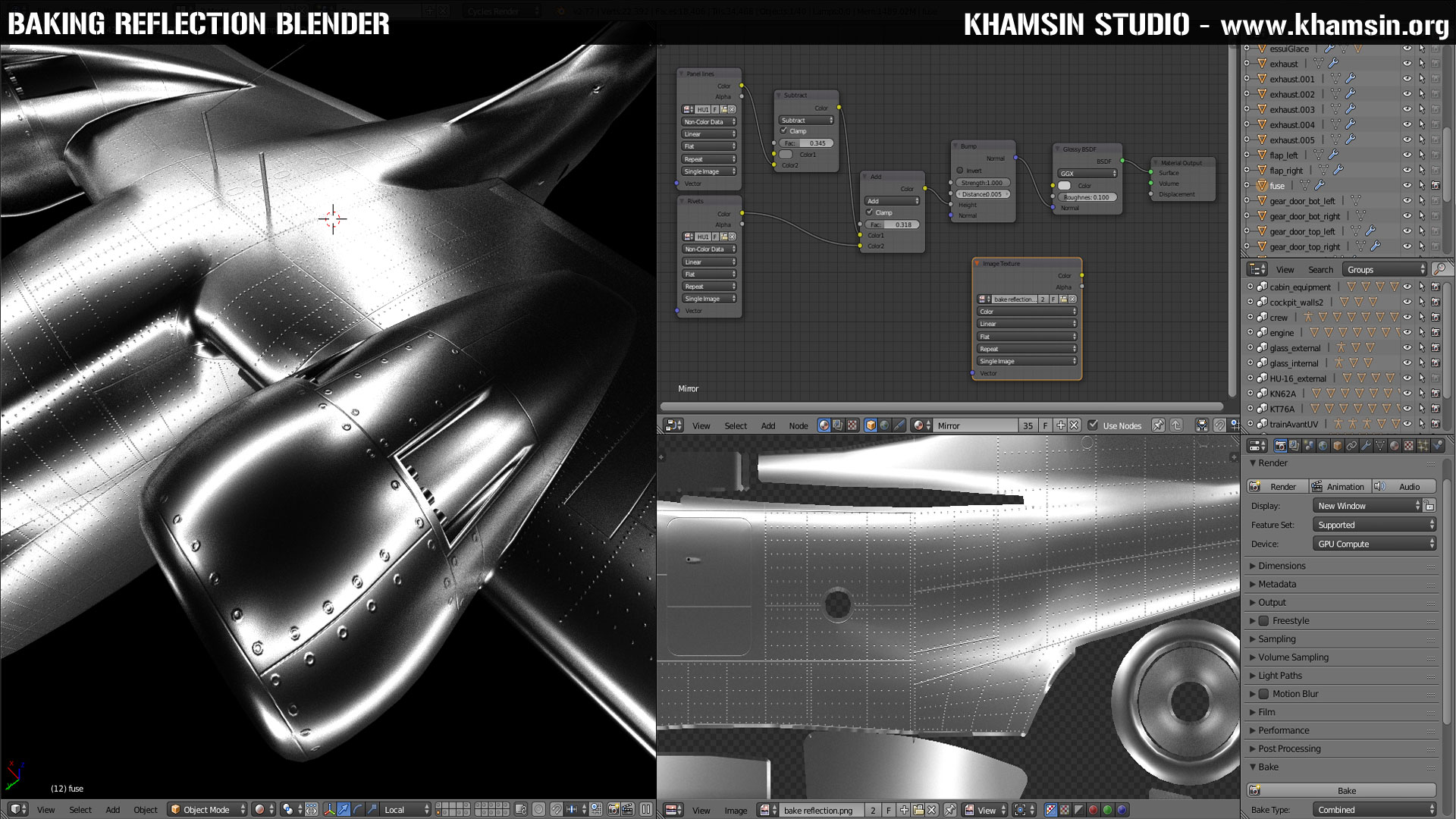Toggle Use Nodes checkbox
Viewport: 1456px width, 819px height.
(x=1093, y=425)
